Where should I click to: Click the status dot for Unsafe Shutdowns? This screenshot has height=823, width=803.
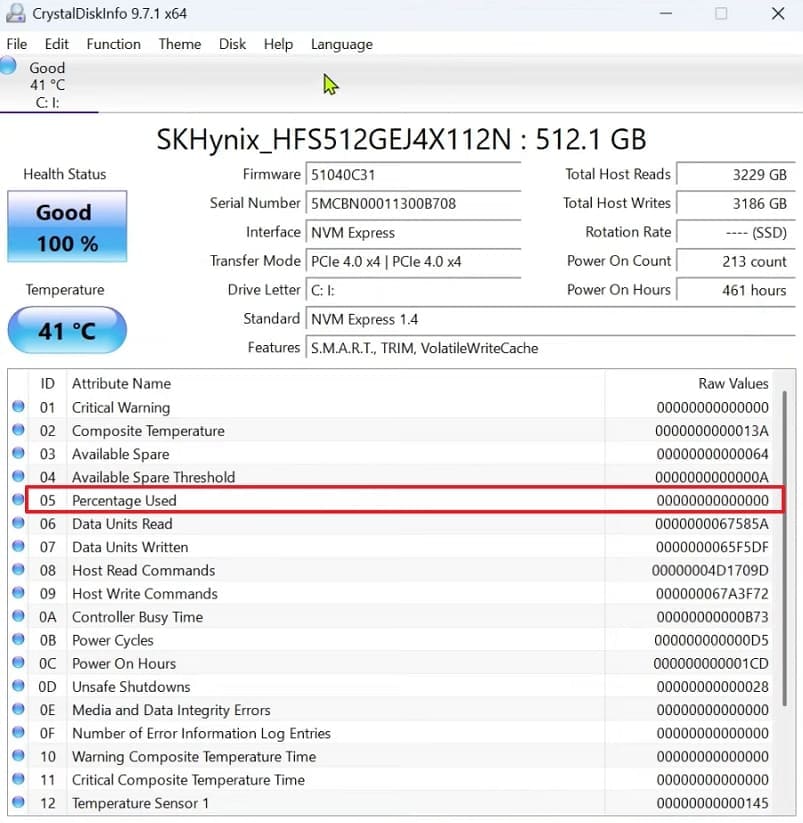click(x=18, y=685)
